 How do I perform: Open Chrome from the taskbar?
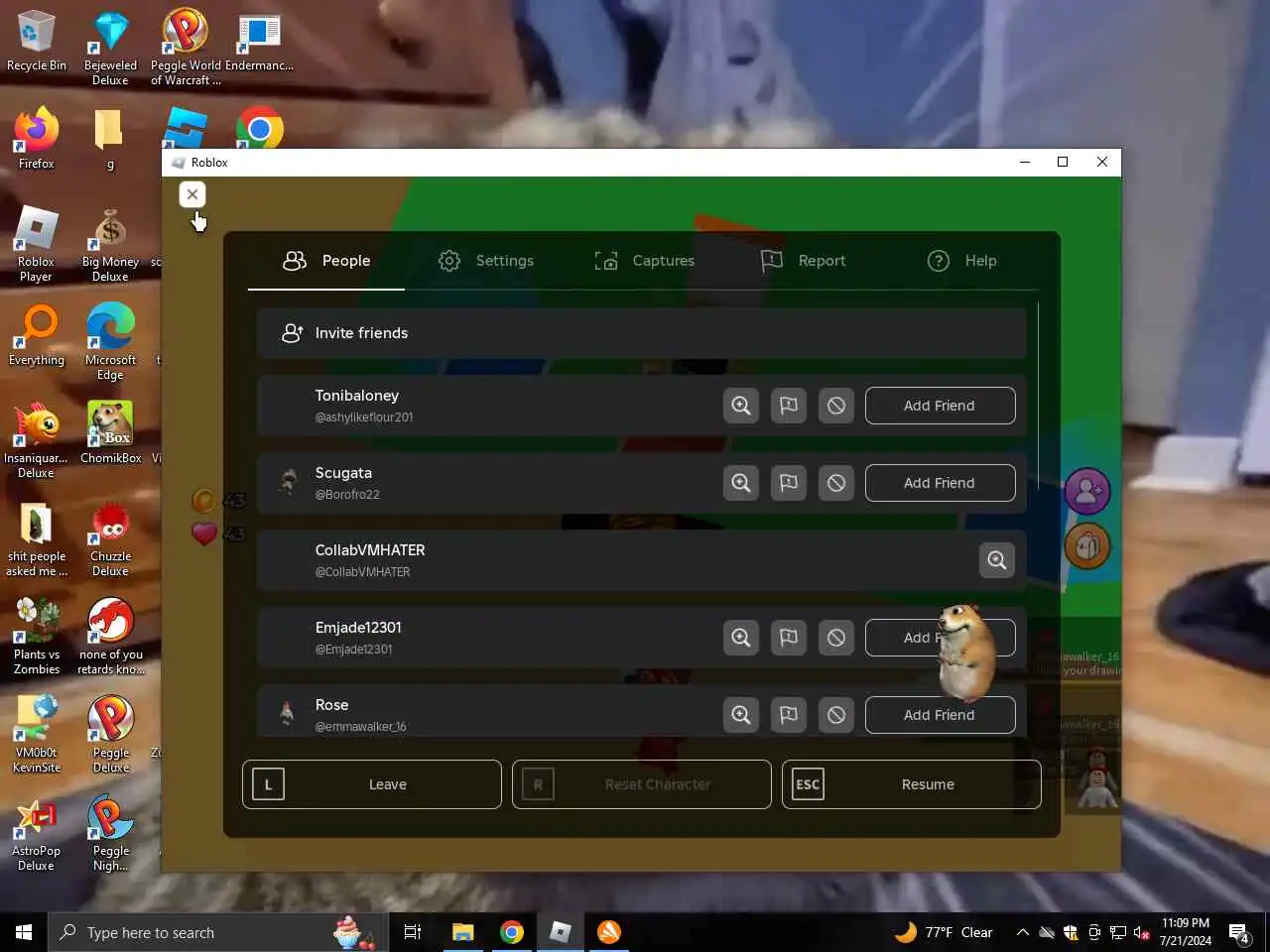coord(512,932)
